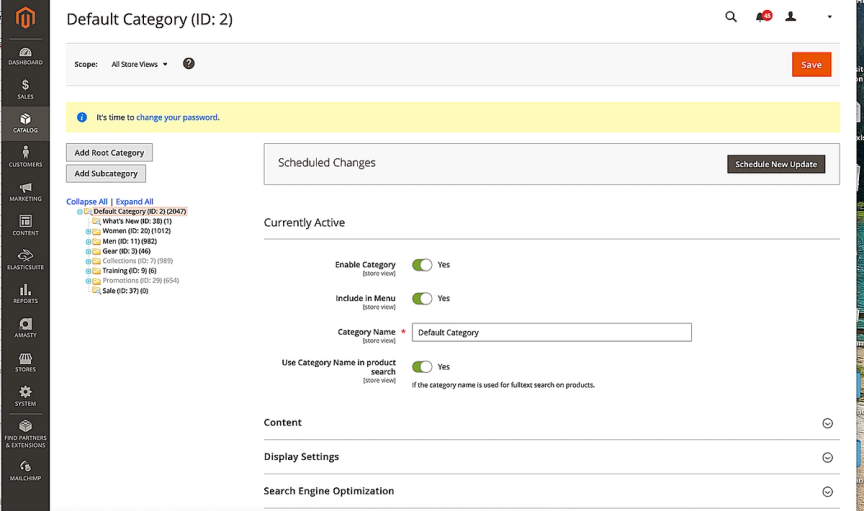The height and width of the screenshot is (511, 864).
Task: Click the Sale category folder icon
Action: pos(96,291)
